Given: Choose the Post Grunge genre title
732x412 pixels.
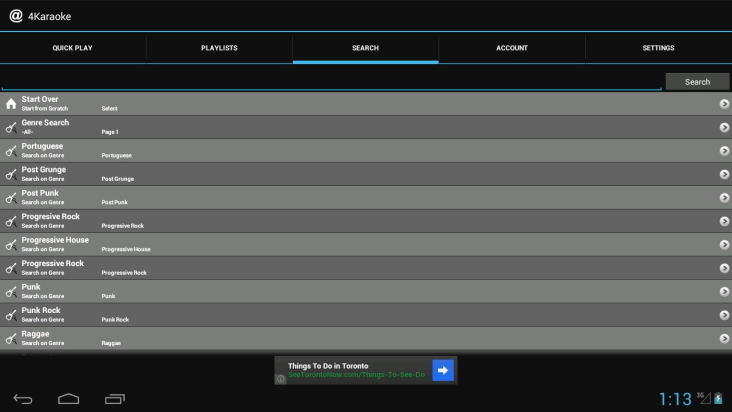Looking at the screenshot, I should click(x=43, y=169).
